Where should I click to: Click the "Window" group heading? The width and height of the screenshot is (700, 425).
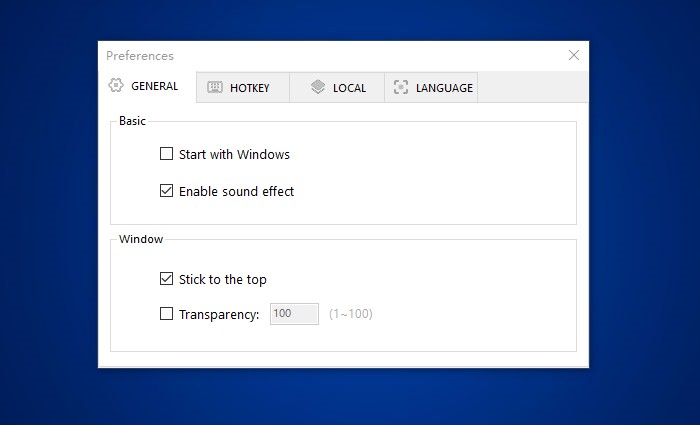[141, 239]
